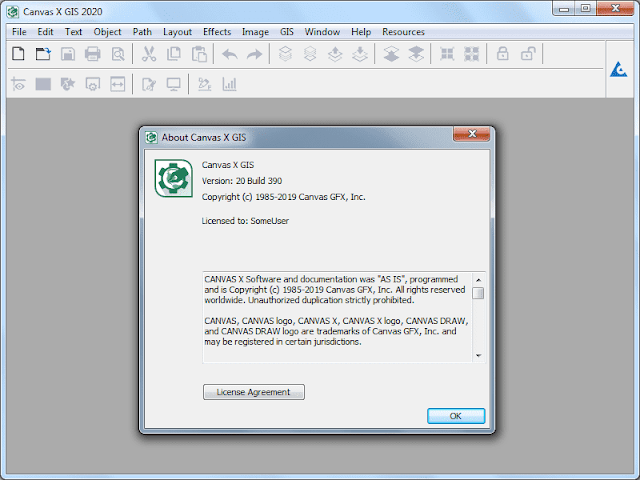
Task: Minimize the Canvas X GIS 2020 window
Action: coord(564,8)
